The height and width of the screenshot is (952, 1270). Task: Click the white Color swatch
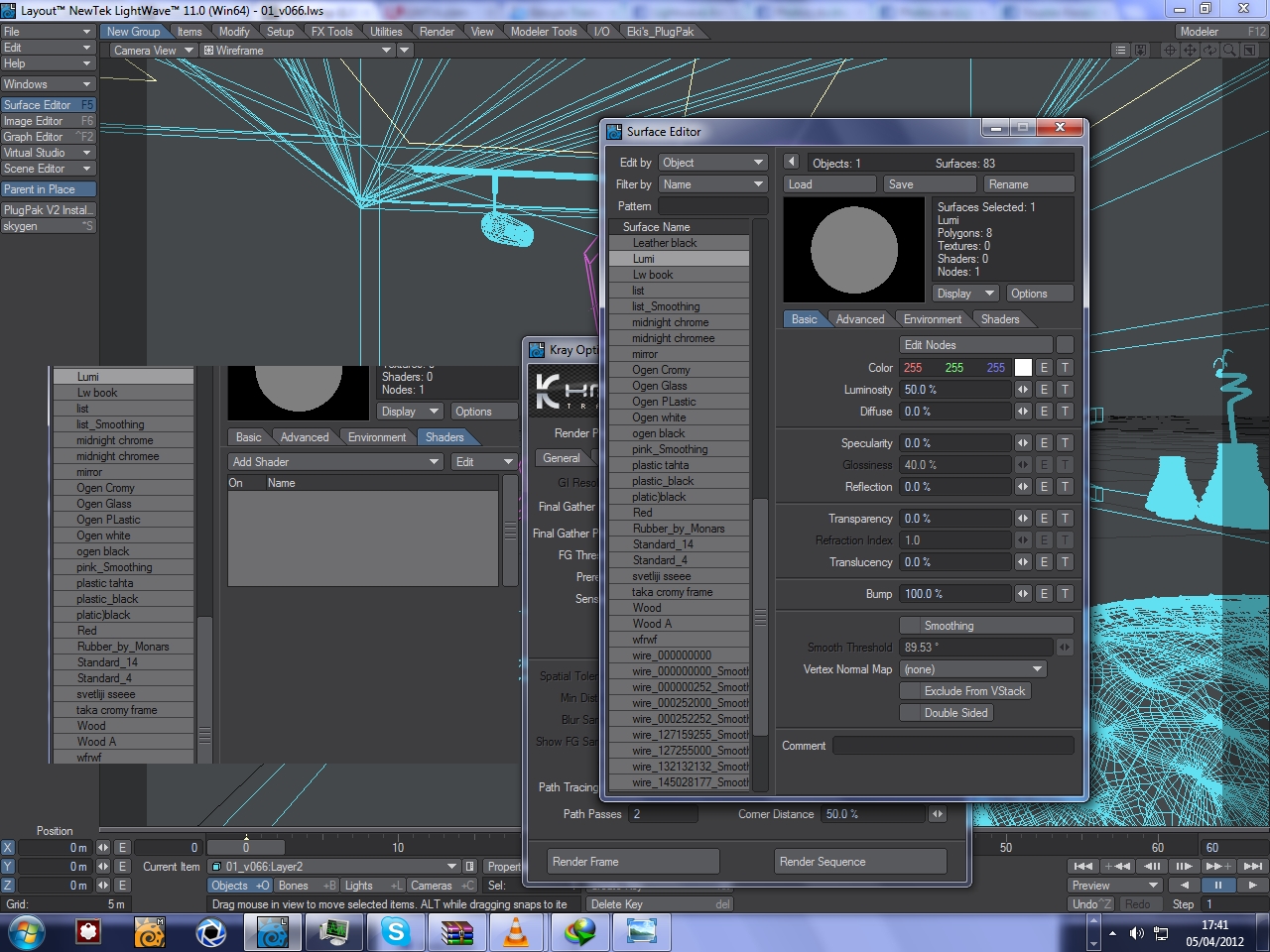tap(1023, 368)
